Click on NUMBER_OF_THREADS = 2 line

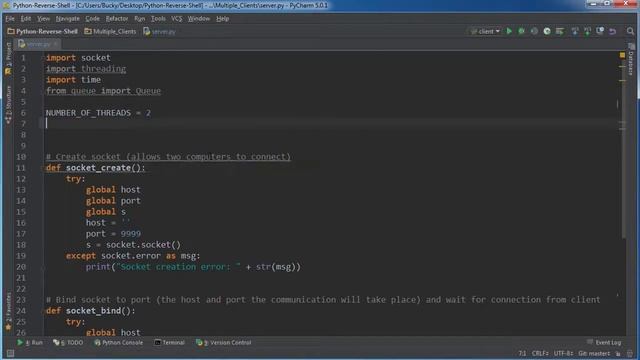click(98, 113)
